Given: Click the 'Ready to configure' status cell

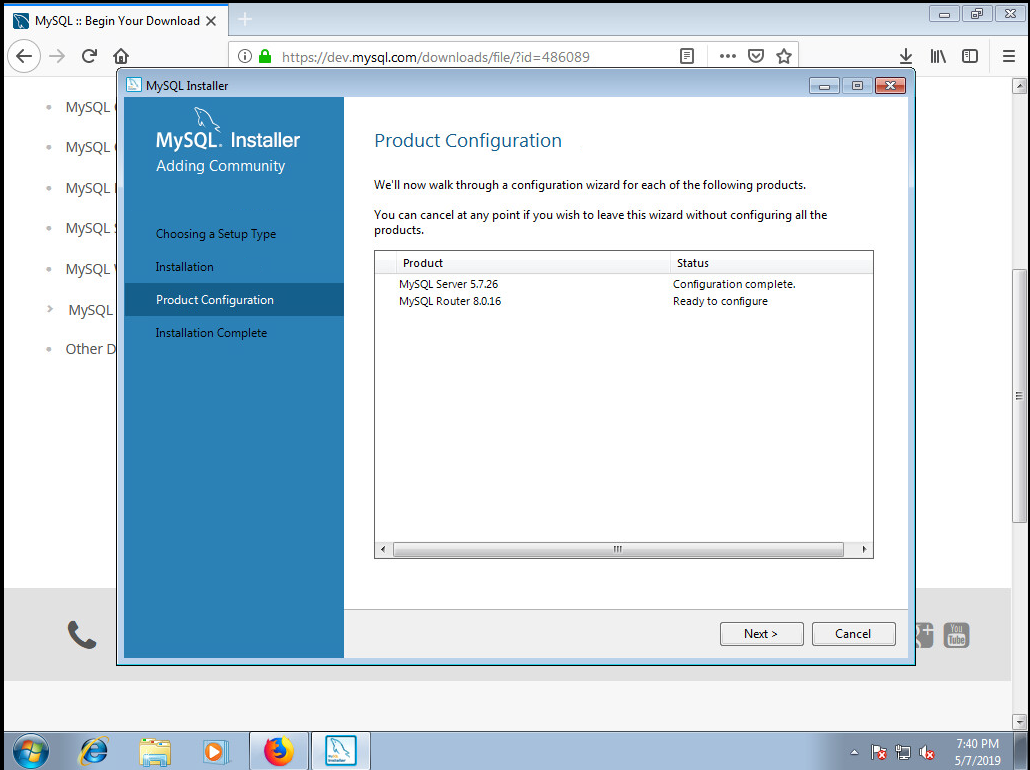Looking at the screenshot, I should pyautogui.click(x=720, y=301).
